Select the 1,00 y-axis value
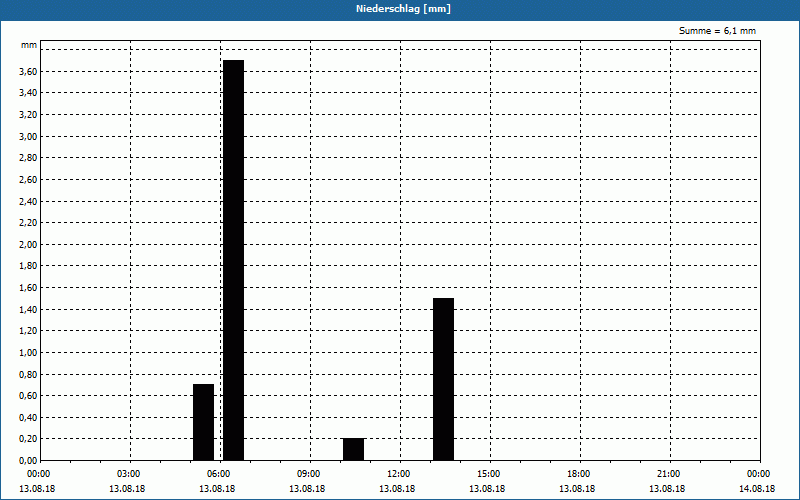Image resolution: width=800 pixels, height=500 pixels. [x=28, y=353]
